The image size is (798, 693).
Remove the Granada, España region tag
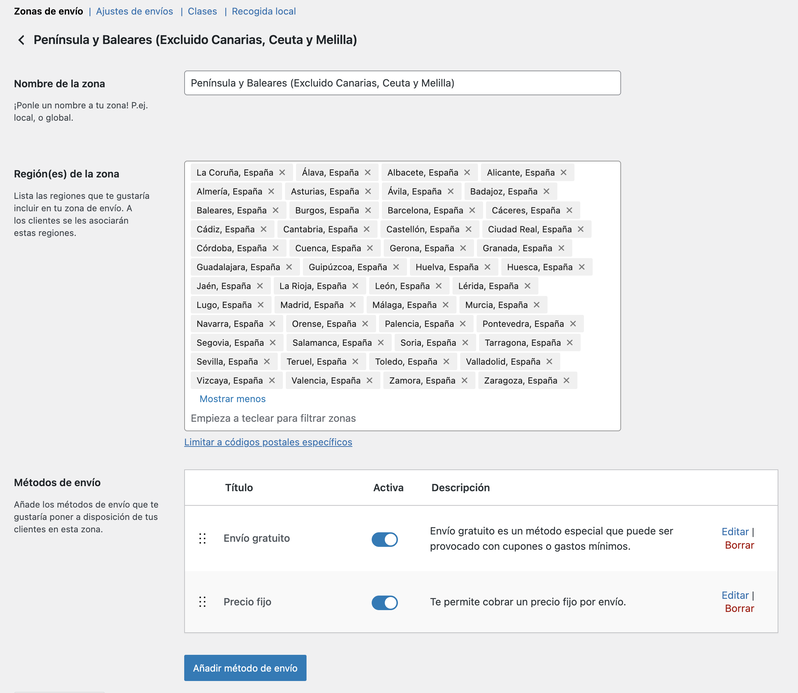coord(561,248)
